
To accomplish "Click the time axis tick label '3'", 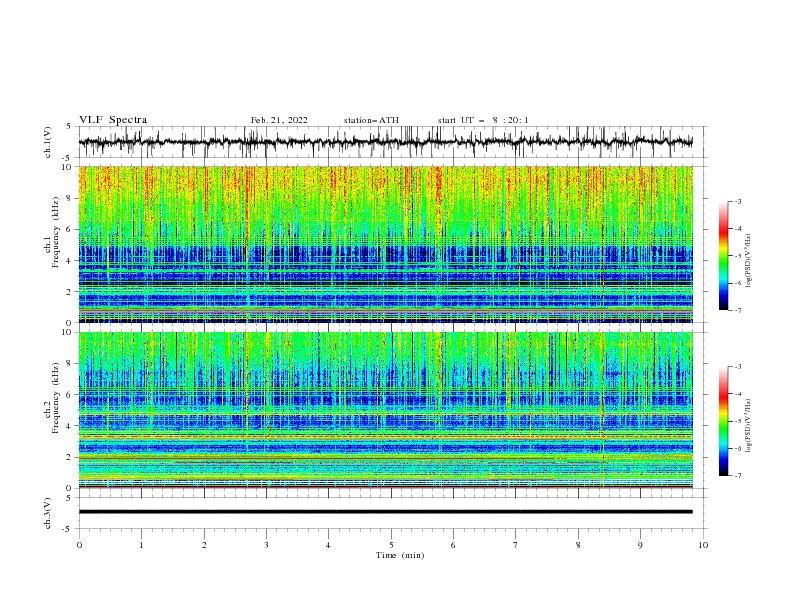I will pos(266,545).
